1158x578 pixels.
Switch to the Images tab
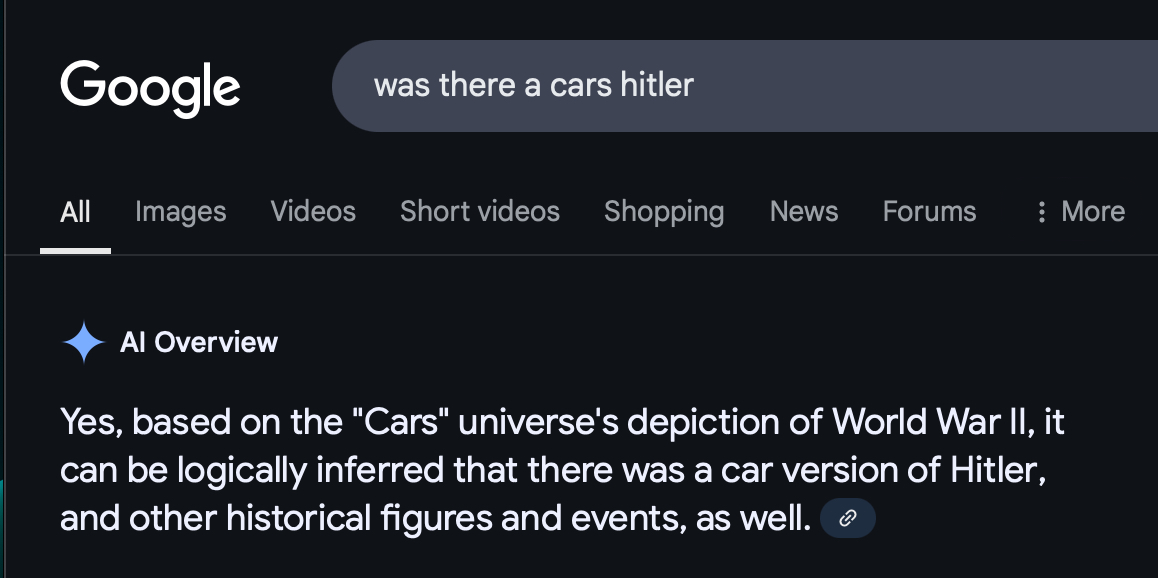pos(180,212)
